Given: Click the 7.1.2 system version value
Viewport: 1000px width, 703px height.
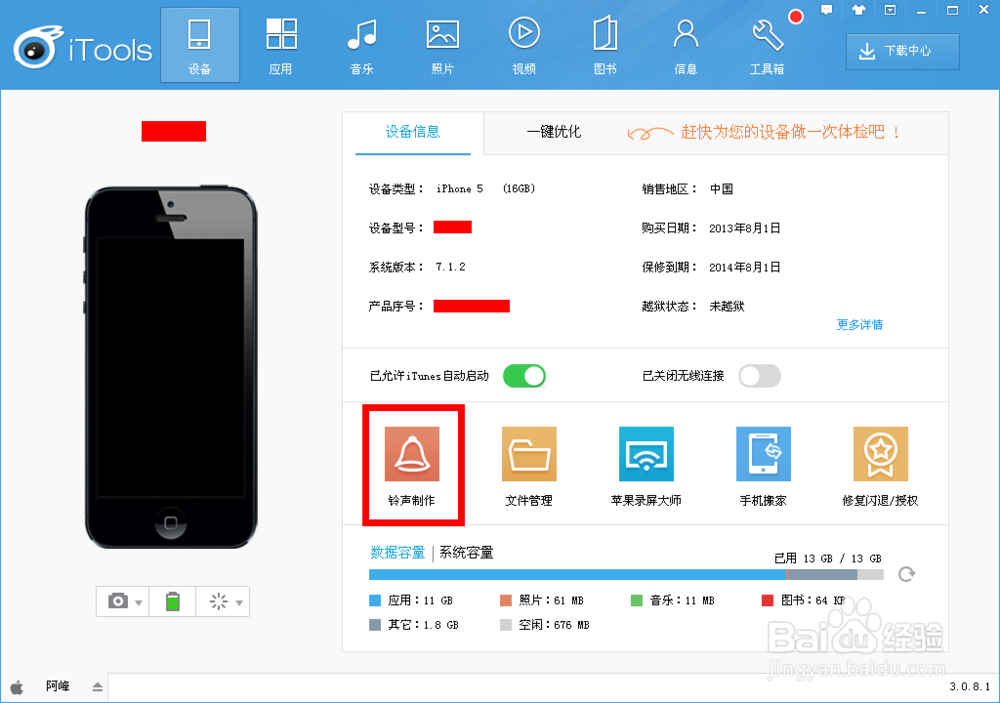Looking at the screenshot, I should tap(451, 267).
